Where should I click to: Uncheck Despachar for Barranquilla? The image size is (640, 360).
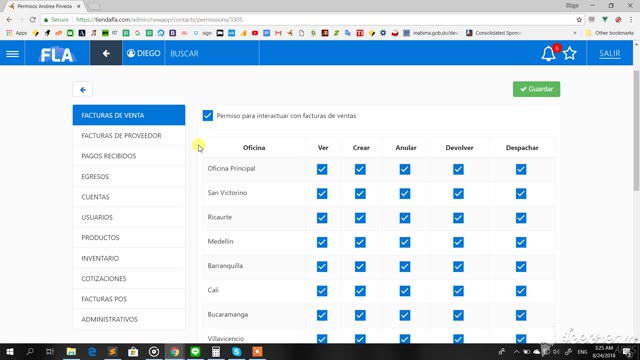pos(521,267)
